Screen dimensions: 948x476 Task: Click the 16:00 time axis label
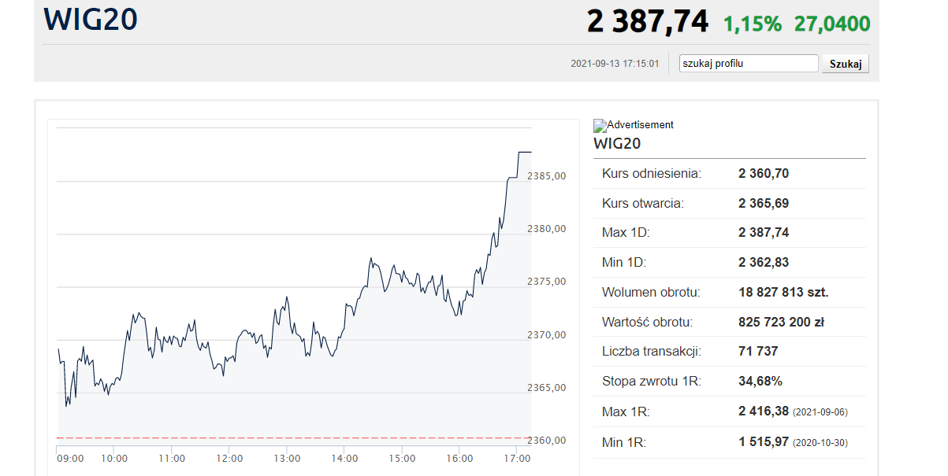(459, 458)
